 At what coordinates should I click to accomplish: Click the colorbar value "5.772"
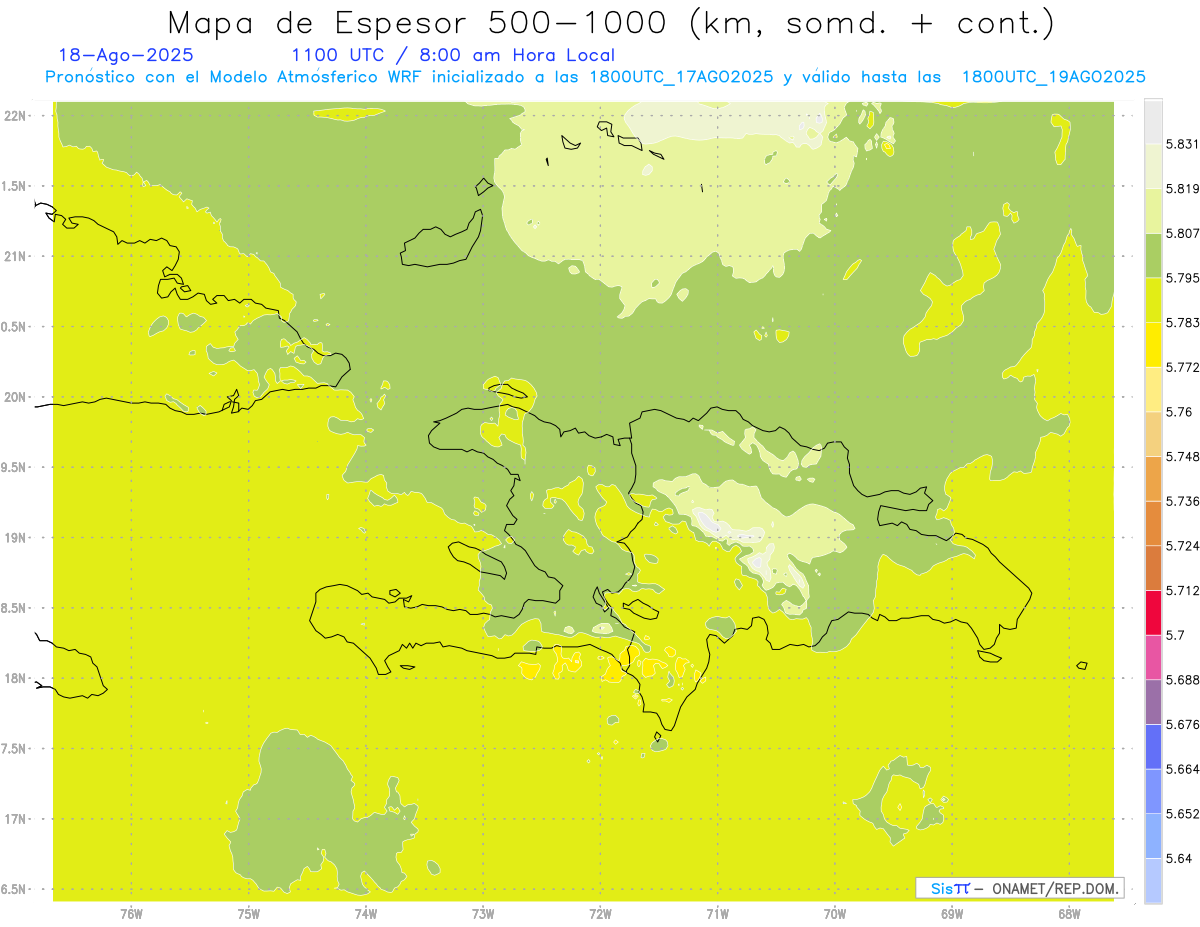(x=1182, y=367)
